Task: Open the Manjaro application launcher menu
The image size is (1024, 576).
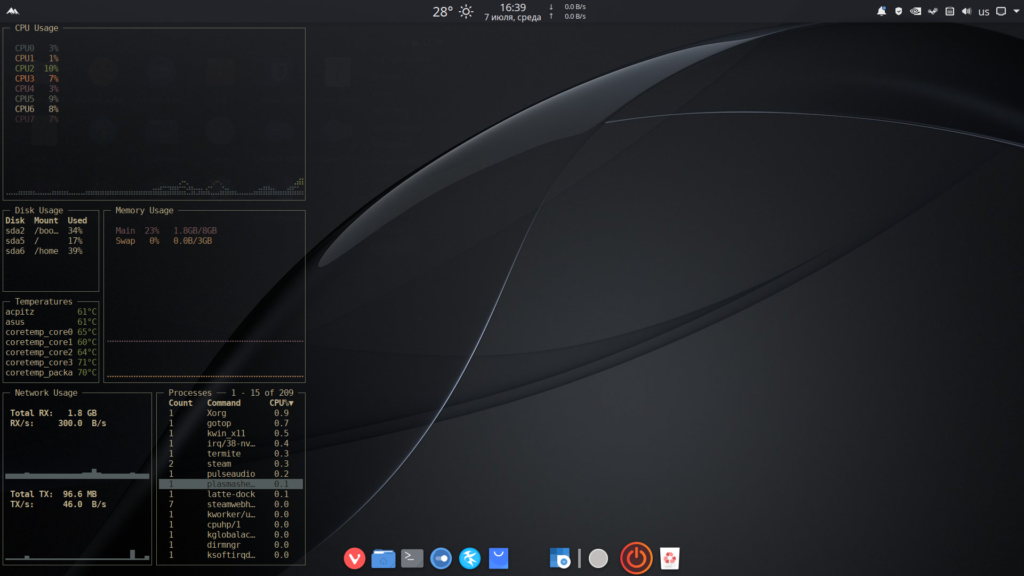Action: pos(12,11)
